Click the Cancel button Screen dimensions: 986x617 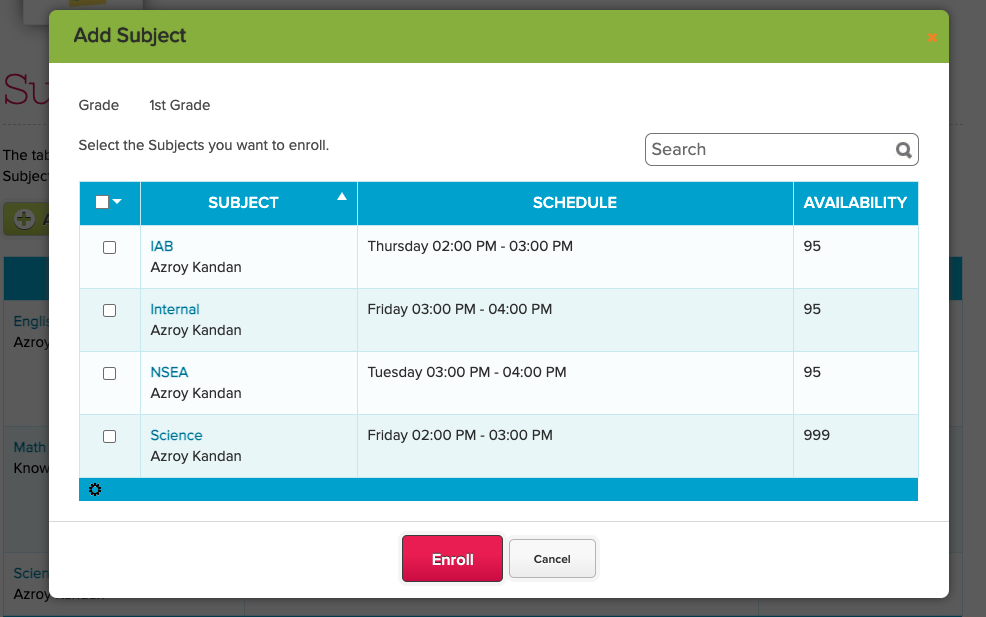[x=552, y=559]
